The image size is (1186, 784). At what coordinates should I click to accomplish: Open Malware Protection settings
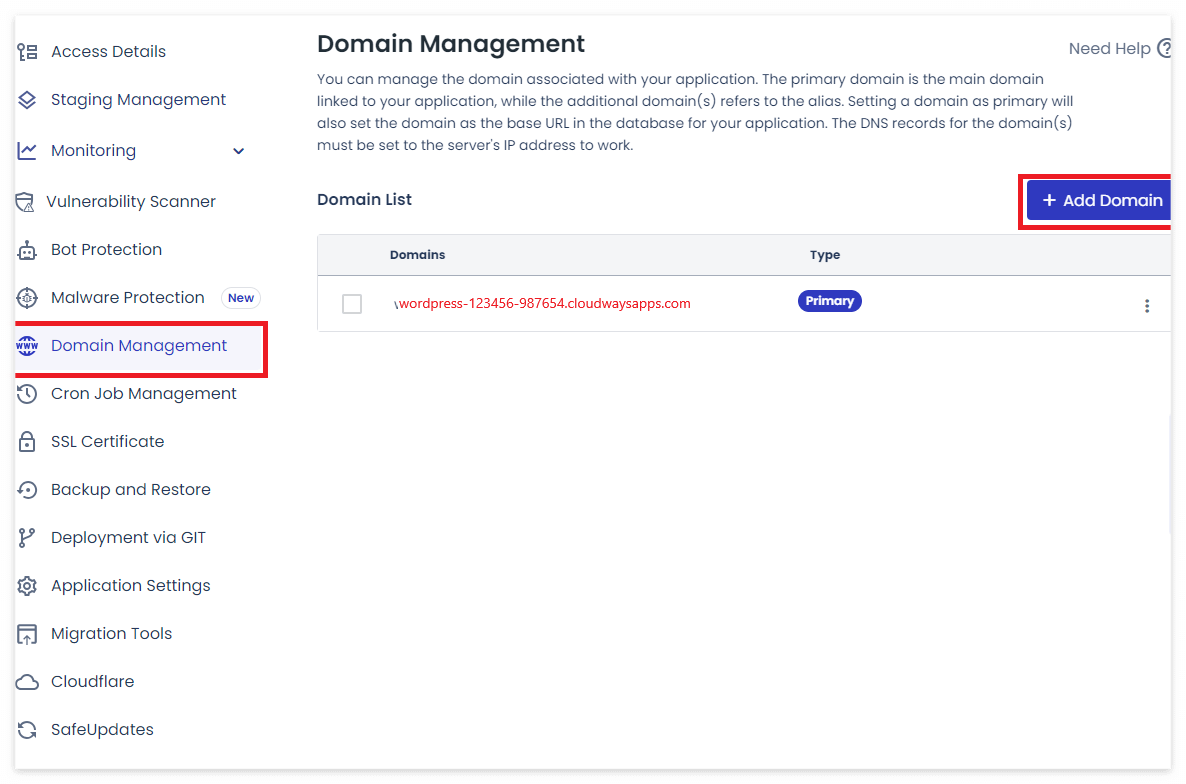click(128, 298)
